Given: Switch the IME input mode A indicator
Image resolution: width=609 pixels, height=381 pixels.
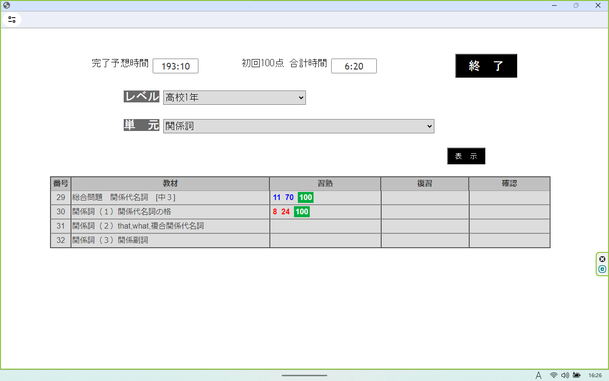Looking at the screenshot, I should pos(538,375).
